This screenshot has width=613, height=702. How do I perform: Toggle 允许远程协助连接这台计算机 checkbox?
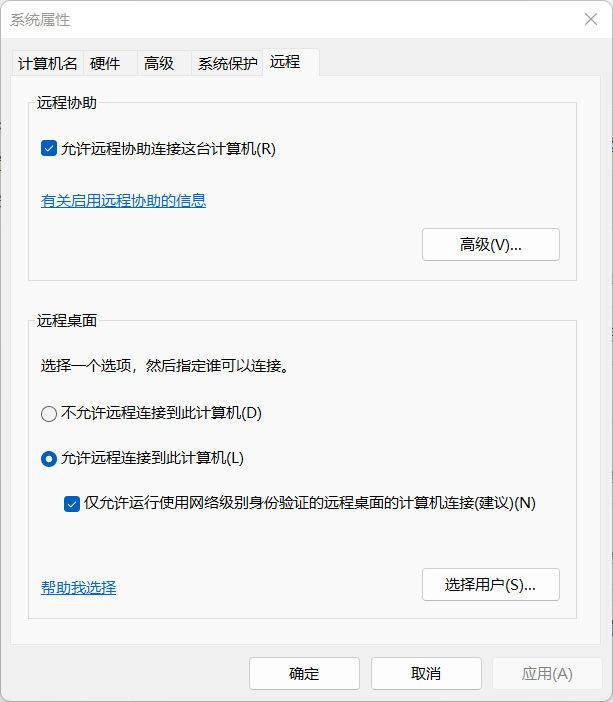pos(48,149)
